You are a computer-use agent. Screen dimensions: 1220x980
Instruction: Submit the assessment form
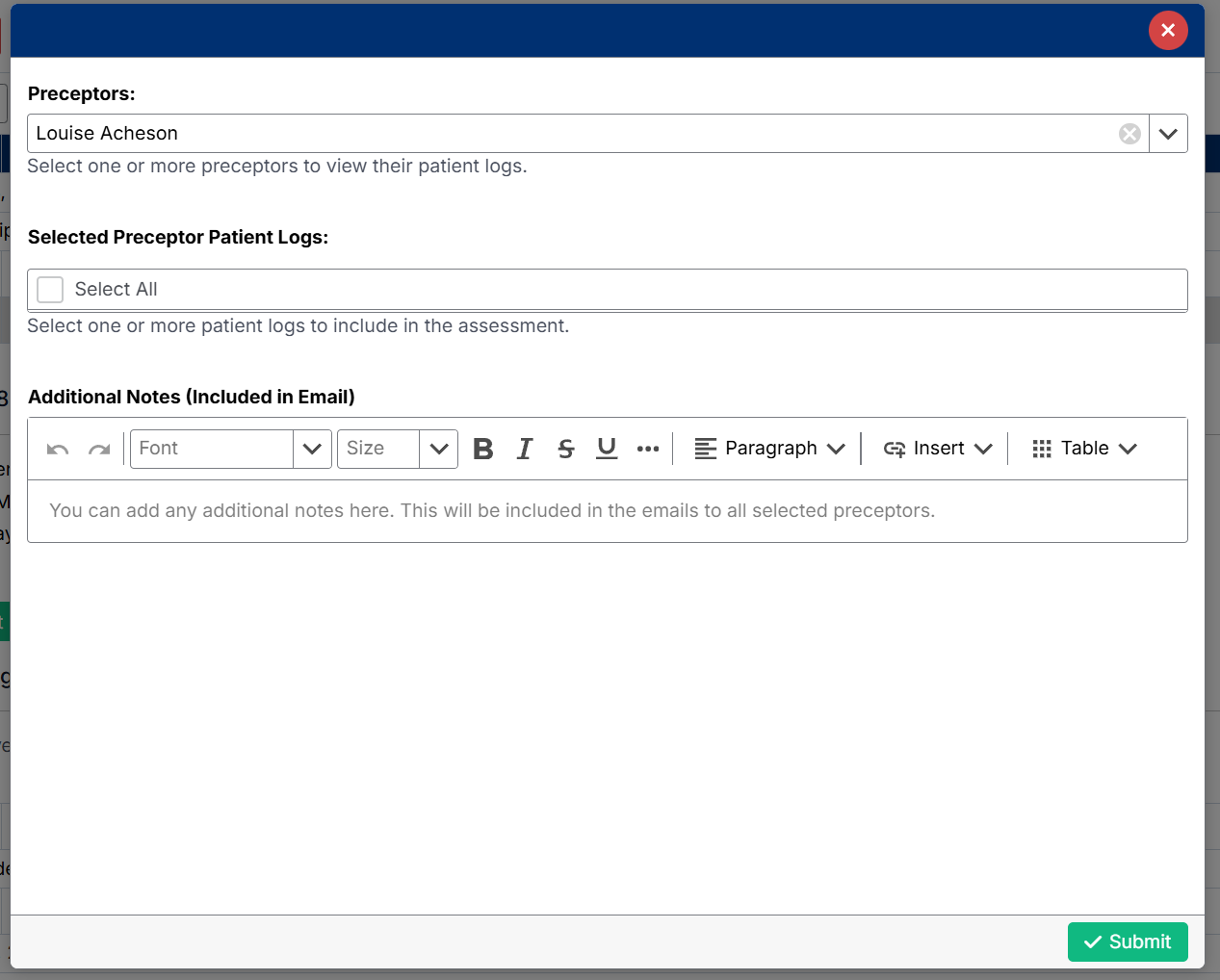point(1128,941)
